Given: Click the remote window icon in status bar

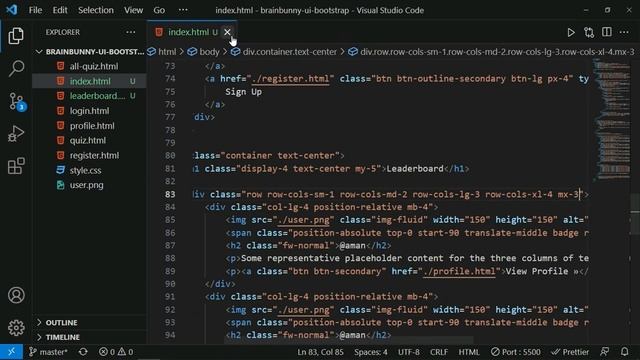Looking at the screenshot, I should (11, 352).
